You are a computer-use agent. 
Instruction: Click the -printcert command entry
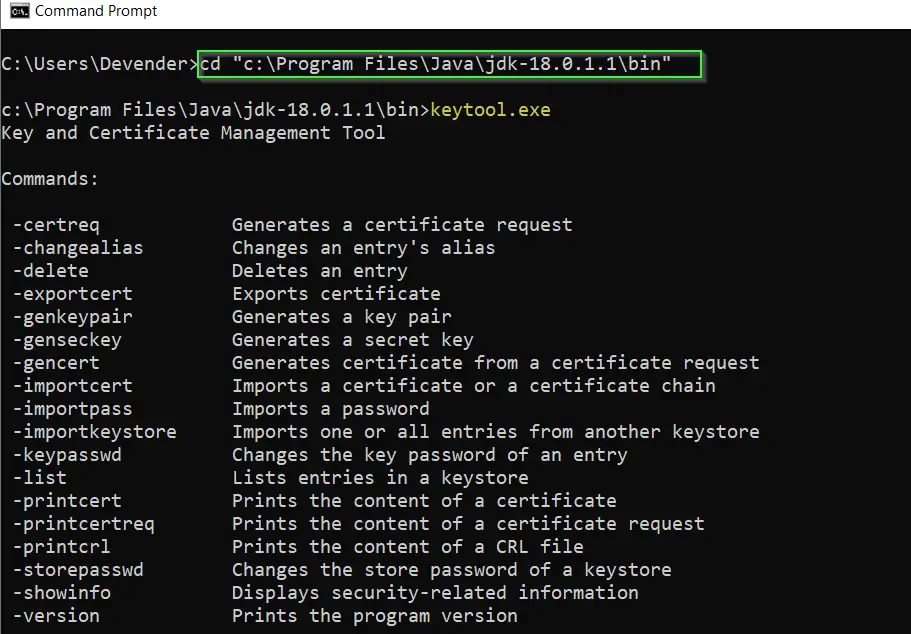pyautogui.click(x=66, y=500)
